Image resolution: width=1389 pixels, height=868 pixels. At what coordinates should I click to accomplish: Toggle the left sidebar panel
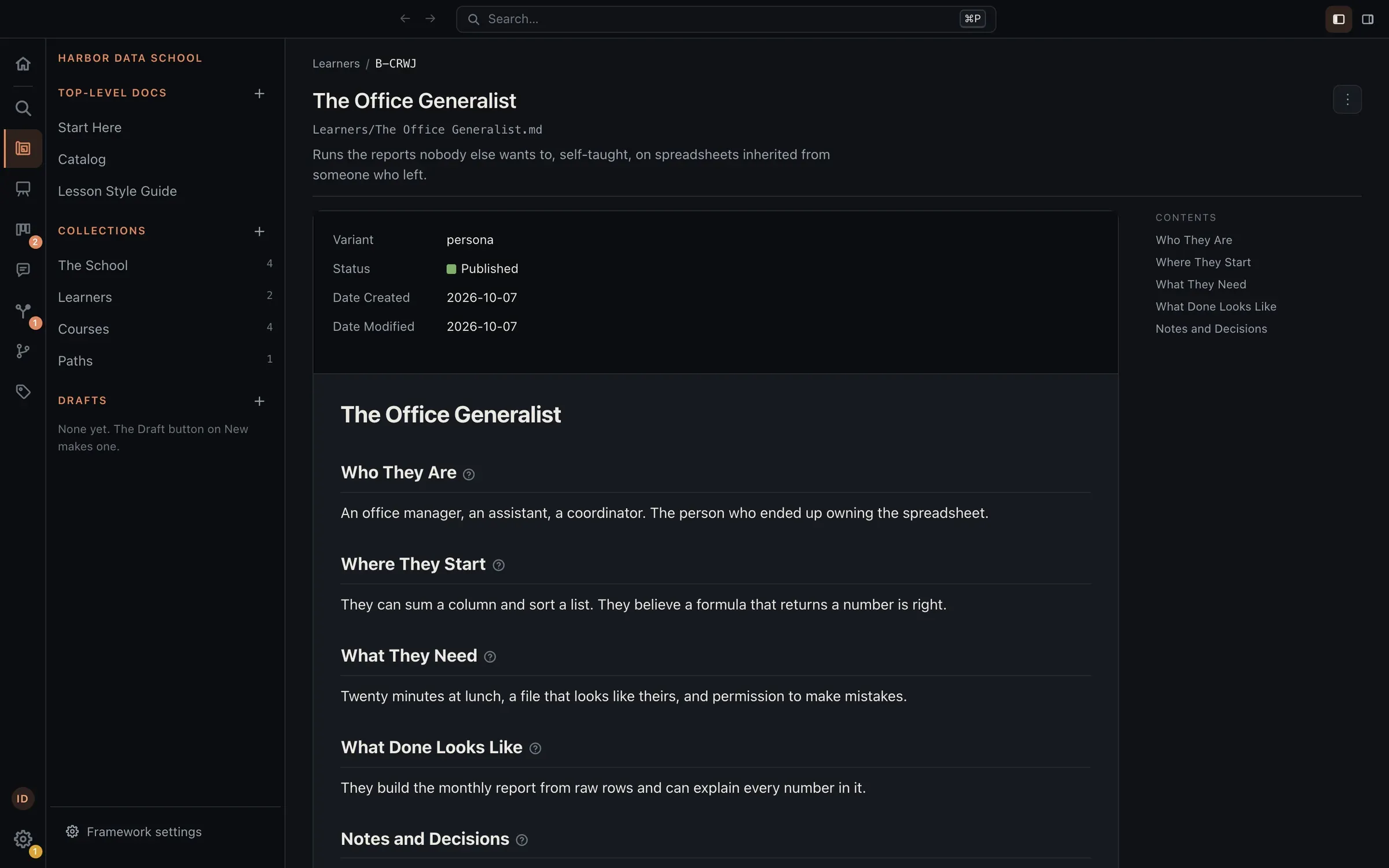tap(1339, 19)
